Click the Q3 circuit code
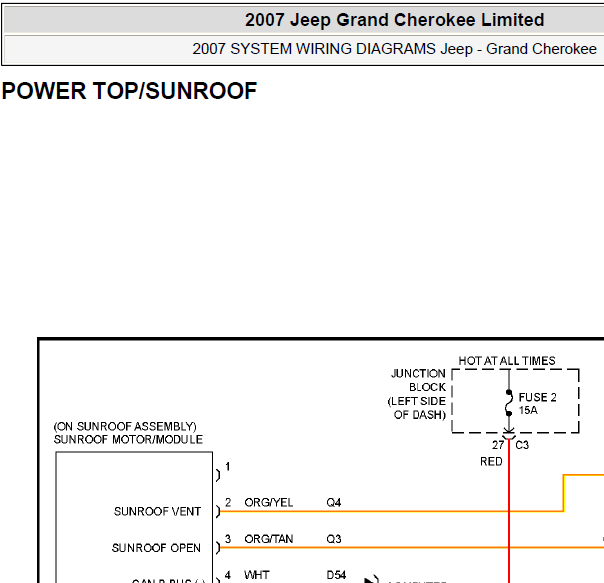Screen dimensions: 604x583 pos(334,539)
